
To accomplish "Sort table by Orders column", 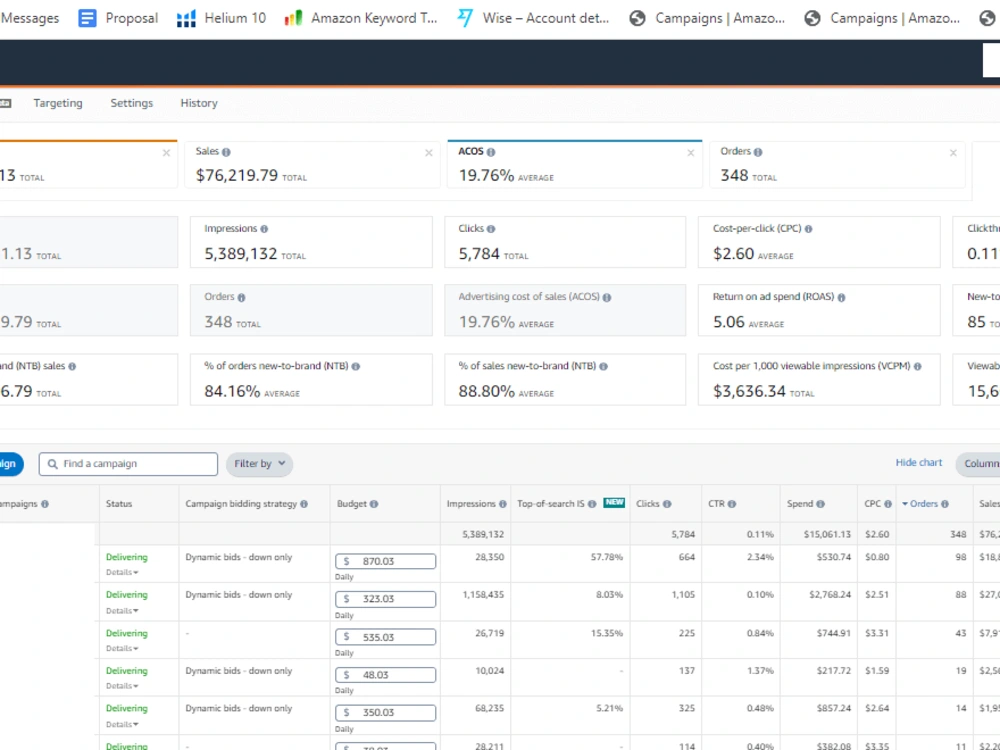I will tap(924, 504).
